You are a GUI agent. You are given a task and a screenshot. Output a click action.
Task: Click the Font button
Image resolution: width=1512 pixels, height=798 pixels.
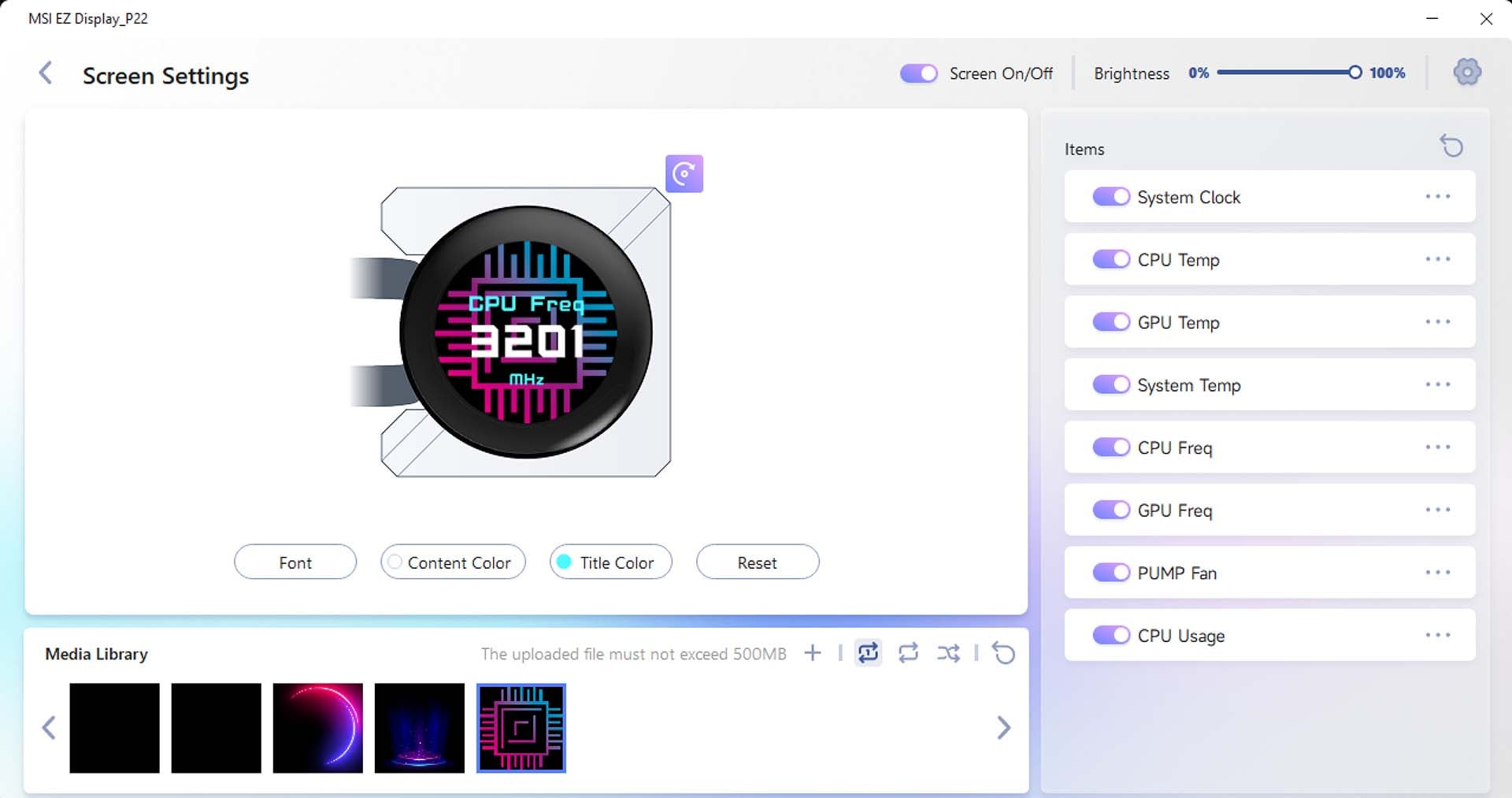pos(295,562)
